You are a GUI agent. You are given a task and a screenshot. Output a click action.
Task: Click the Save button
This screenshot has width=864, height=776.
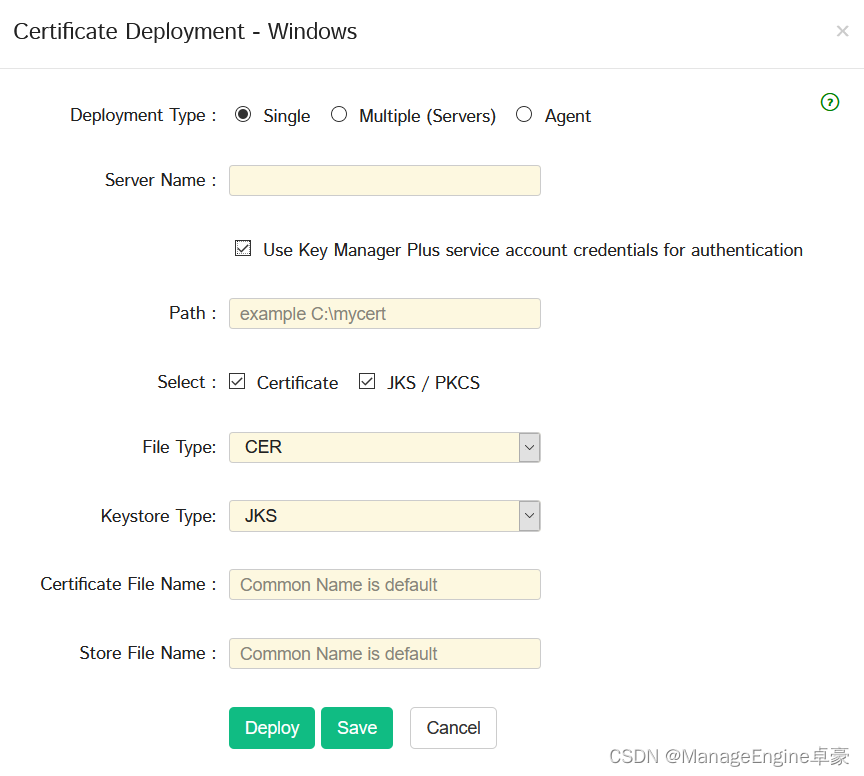[x=357, y=728]
